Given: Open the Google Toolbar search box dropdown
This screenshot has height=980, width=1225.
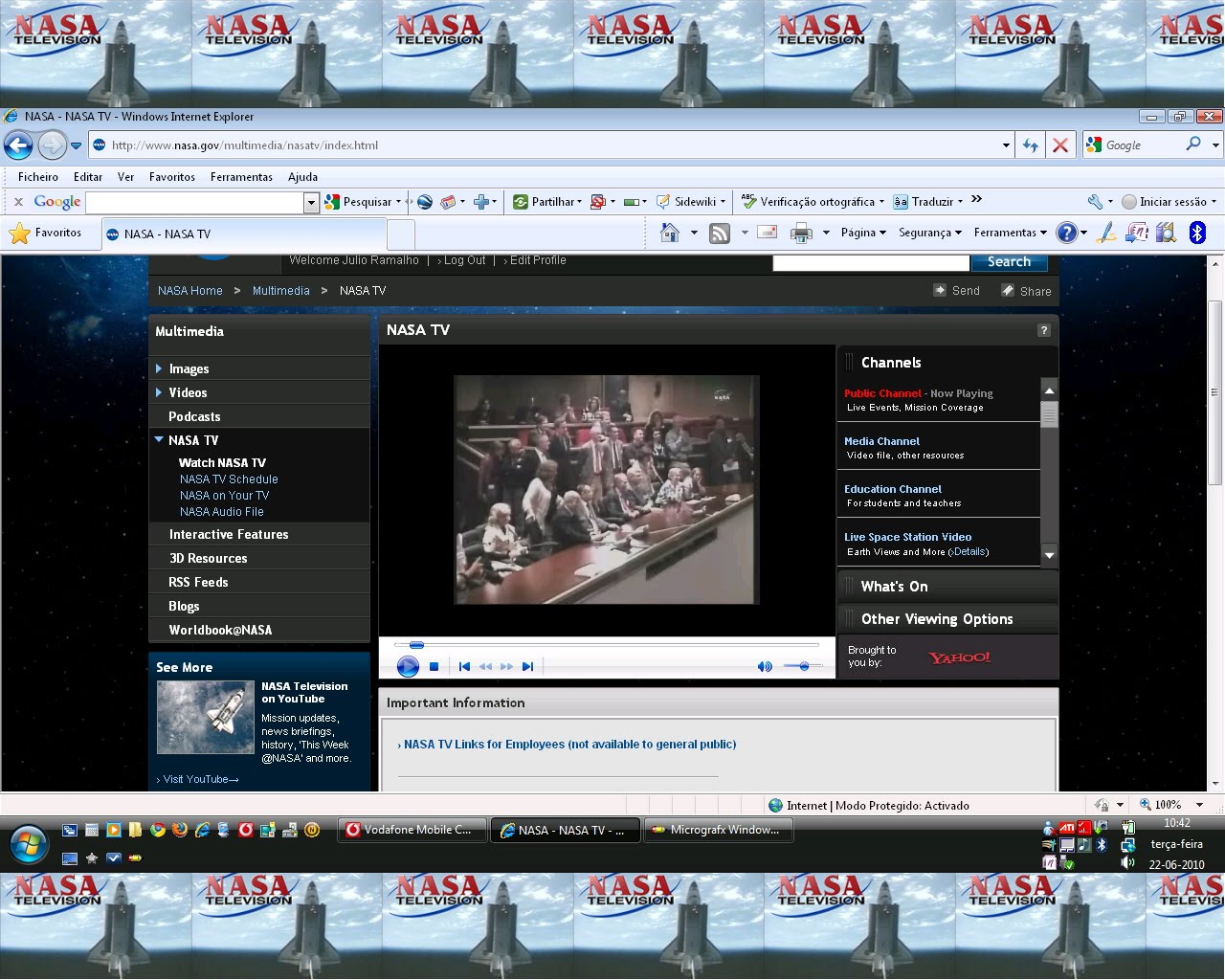Looking at the screenshot, I should pos(311,202).
